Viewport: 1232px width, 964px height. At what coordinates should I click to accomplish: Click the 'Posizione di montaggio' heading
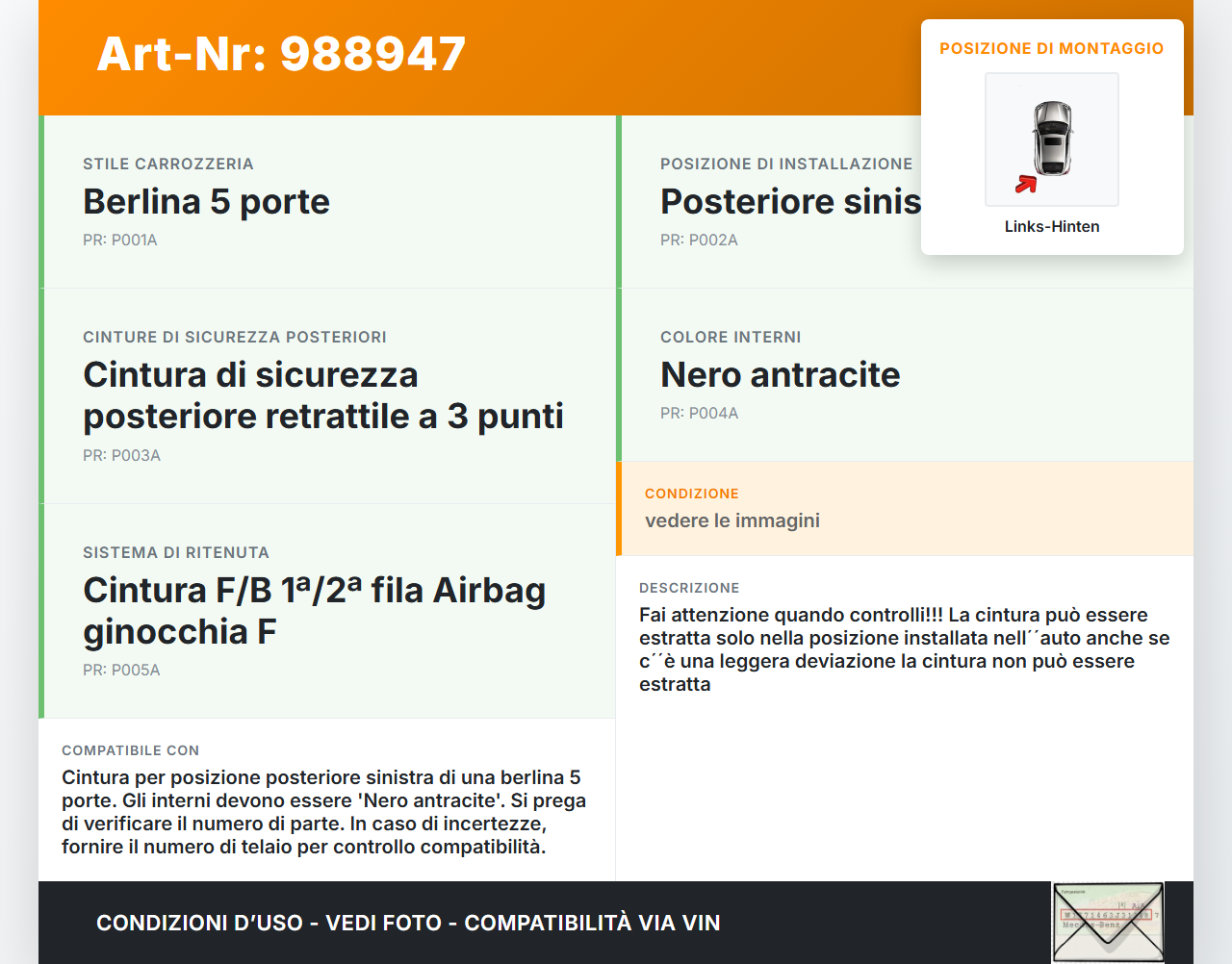point(1051,48)
